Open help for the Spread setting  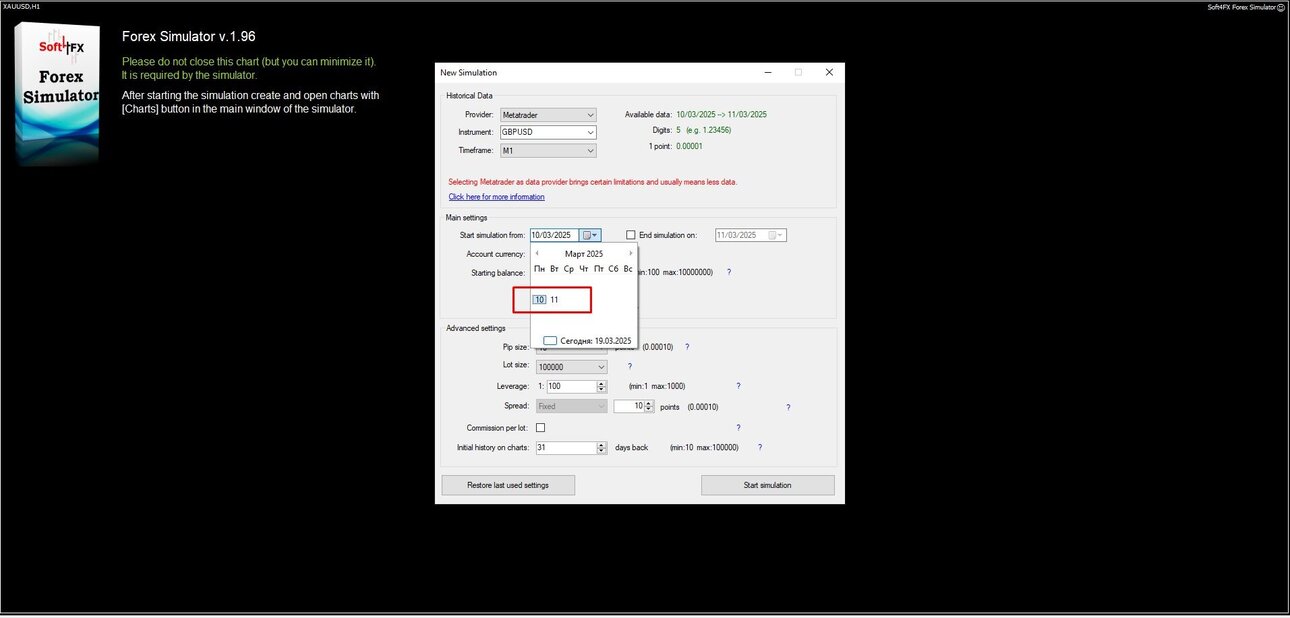pyautogui.click(x=788, y=407)
